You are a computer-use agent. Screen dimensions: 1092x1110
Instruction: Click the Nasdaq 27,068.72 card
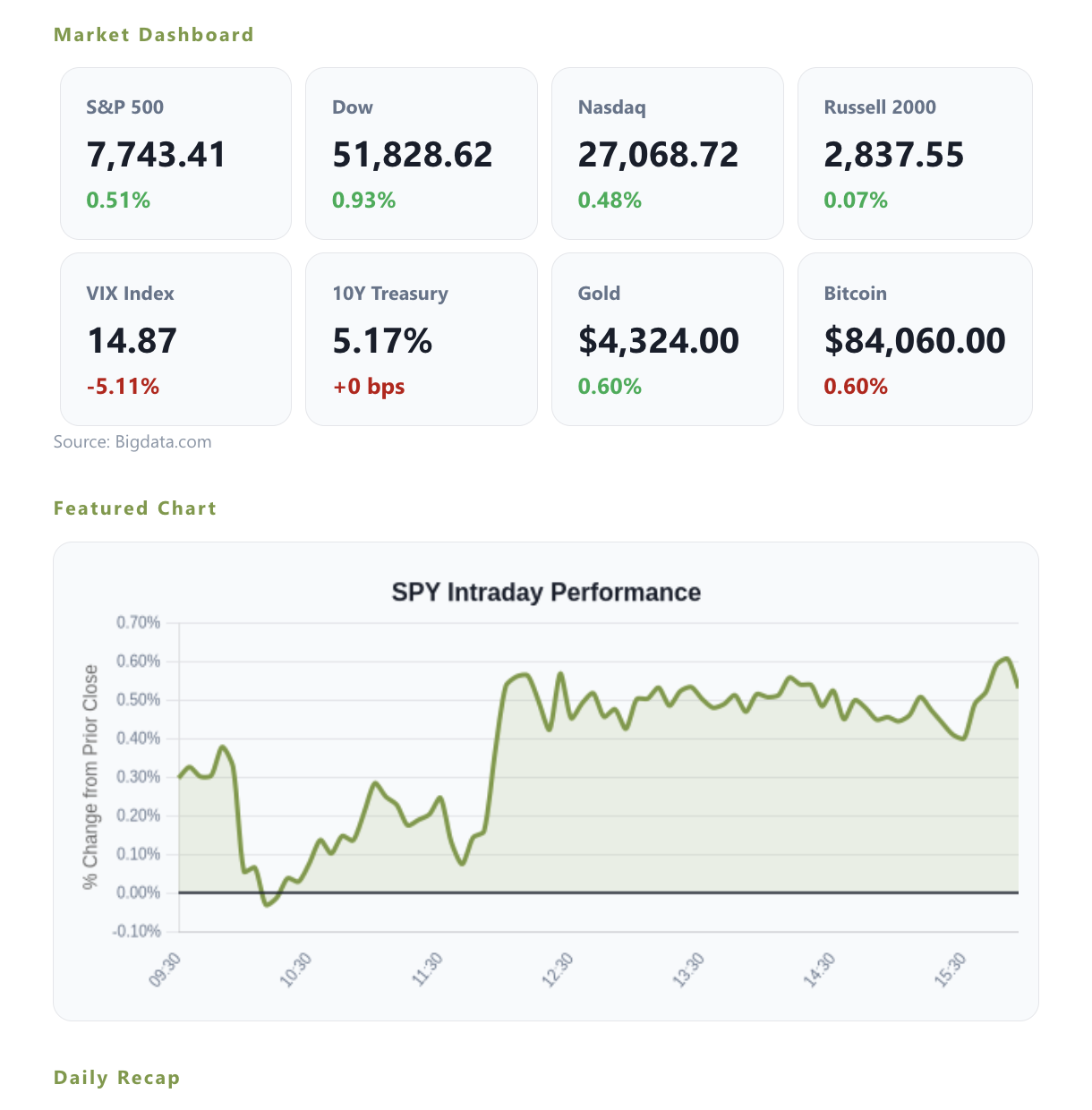pos(668,153)
